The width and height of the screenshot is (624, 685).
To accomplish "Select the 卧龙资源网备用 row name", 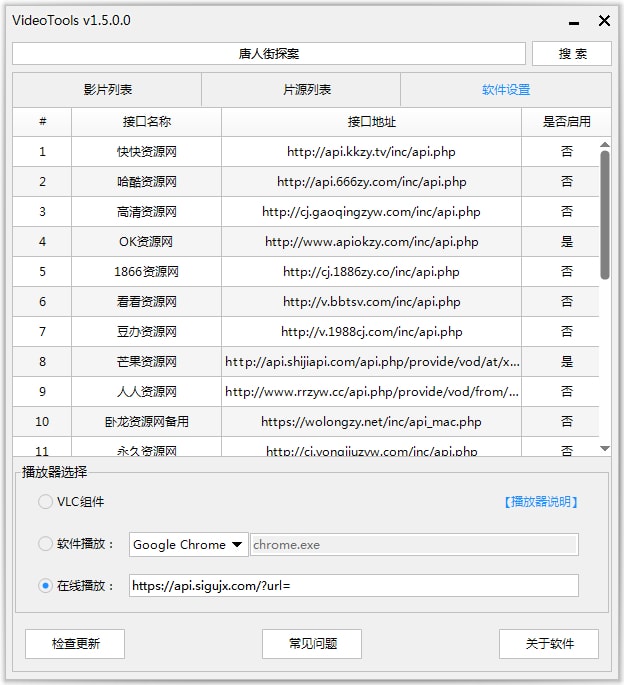I will [146, 422].
